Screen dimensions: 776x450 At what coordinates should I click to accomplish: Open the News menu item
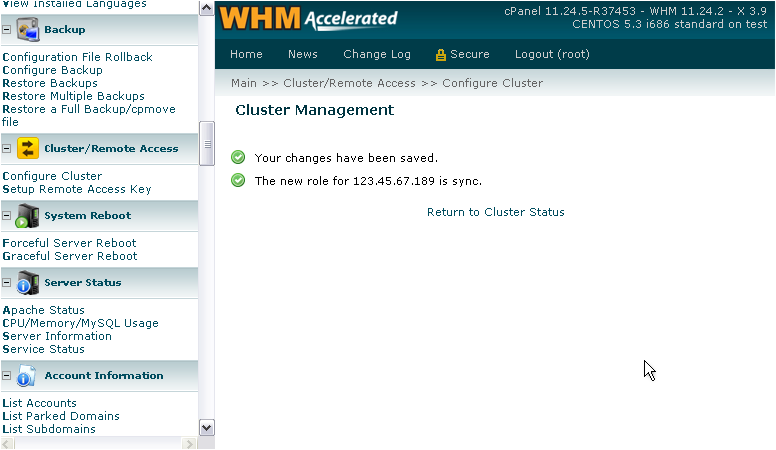[x=303, y=54]
